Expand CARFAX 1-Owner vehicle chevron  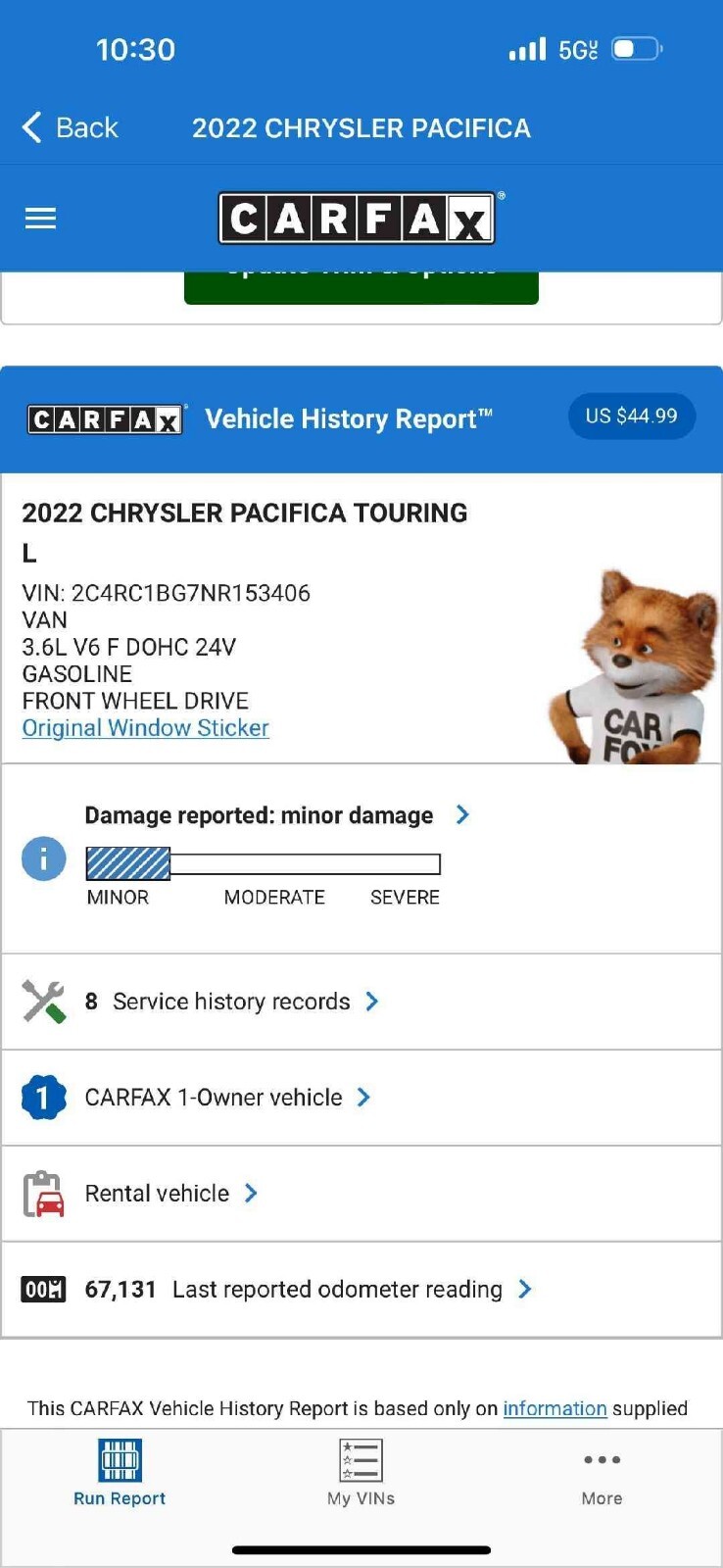364,1098
